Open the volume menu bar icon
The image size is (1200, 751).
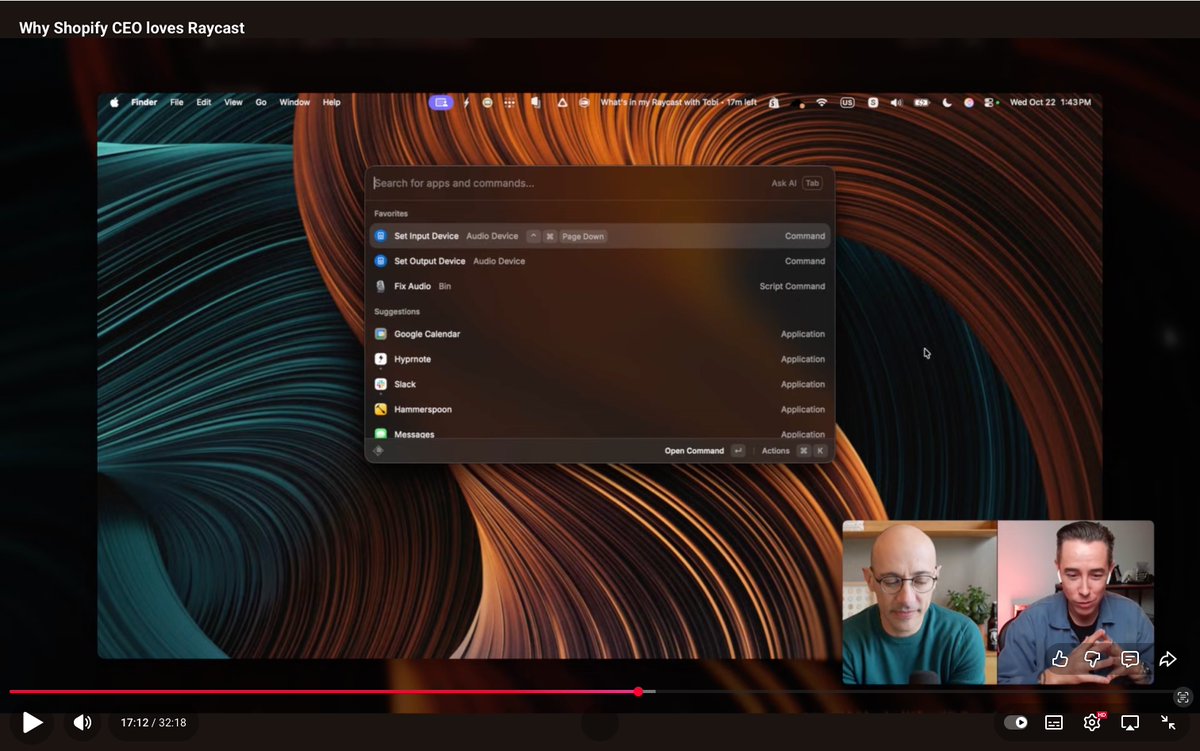(x=896, y=102)
